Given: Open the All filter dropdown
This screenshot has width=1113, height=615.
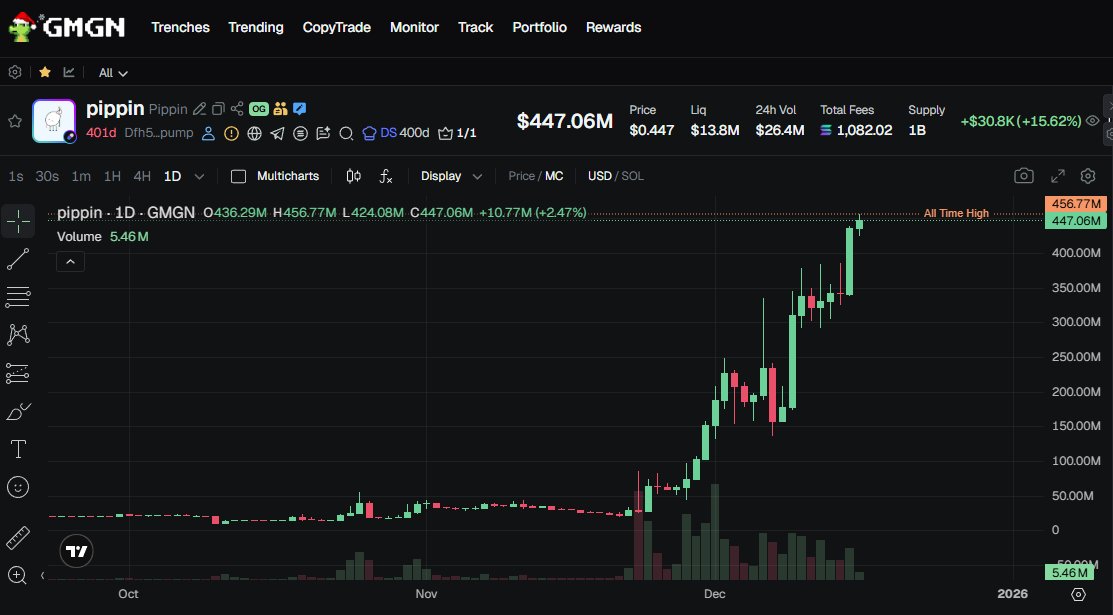Looking at the screenshot, I should pos(112,72).
